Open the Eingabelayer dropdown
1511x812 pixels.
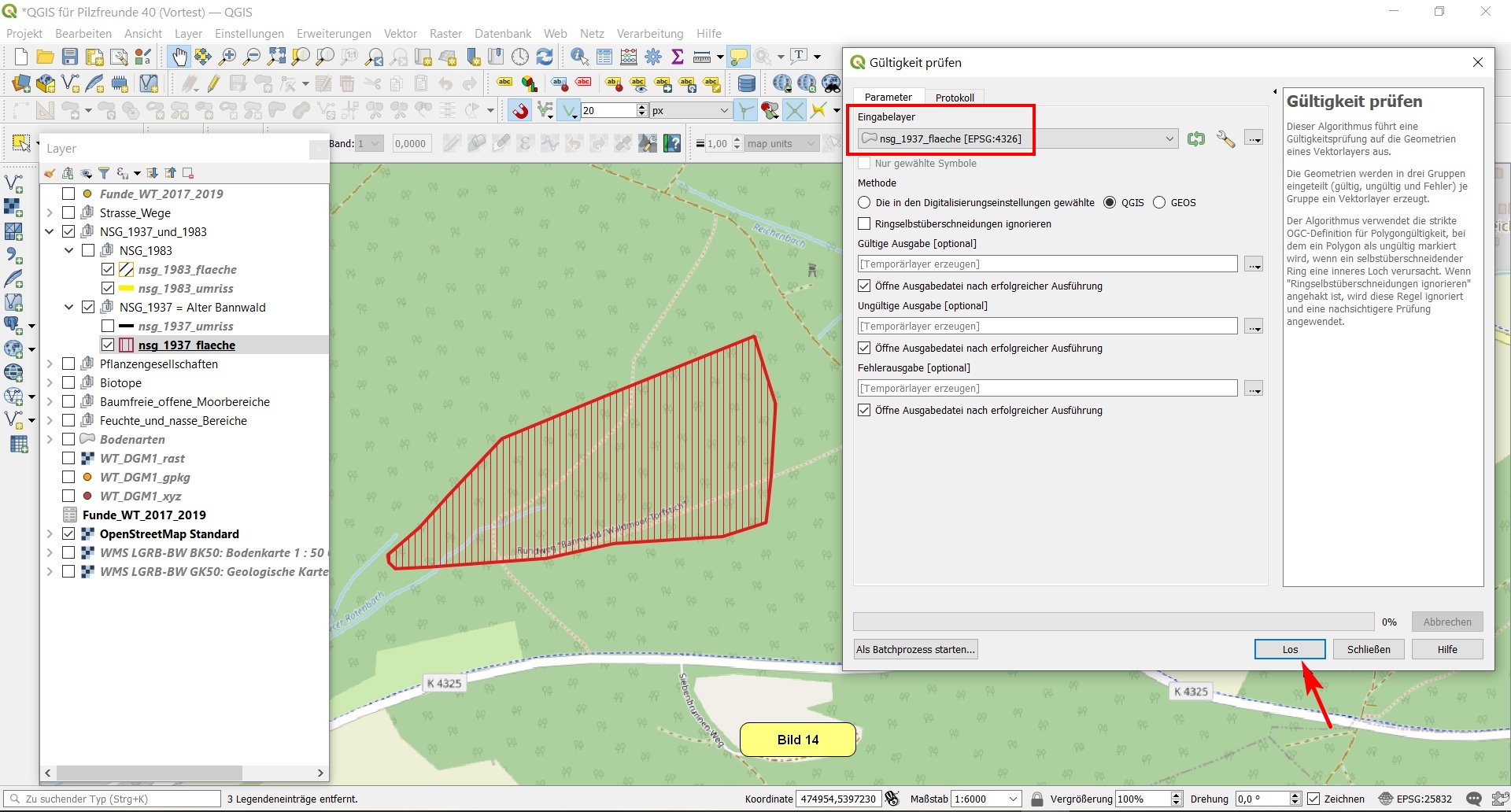1169,139
